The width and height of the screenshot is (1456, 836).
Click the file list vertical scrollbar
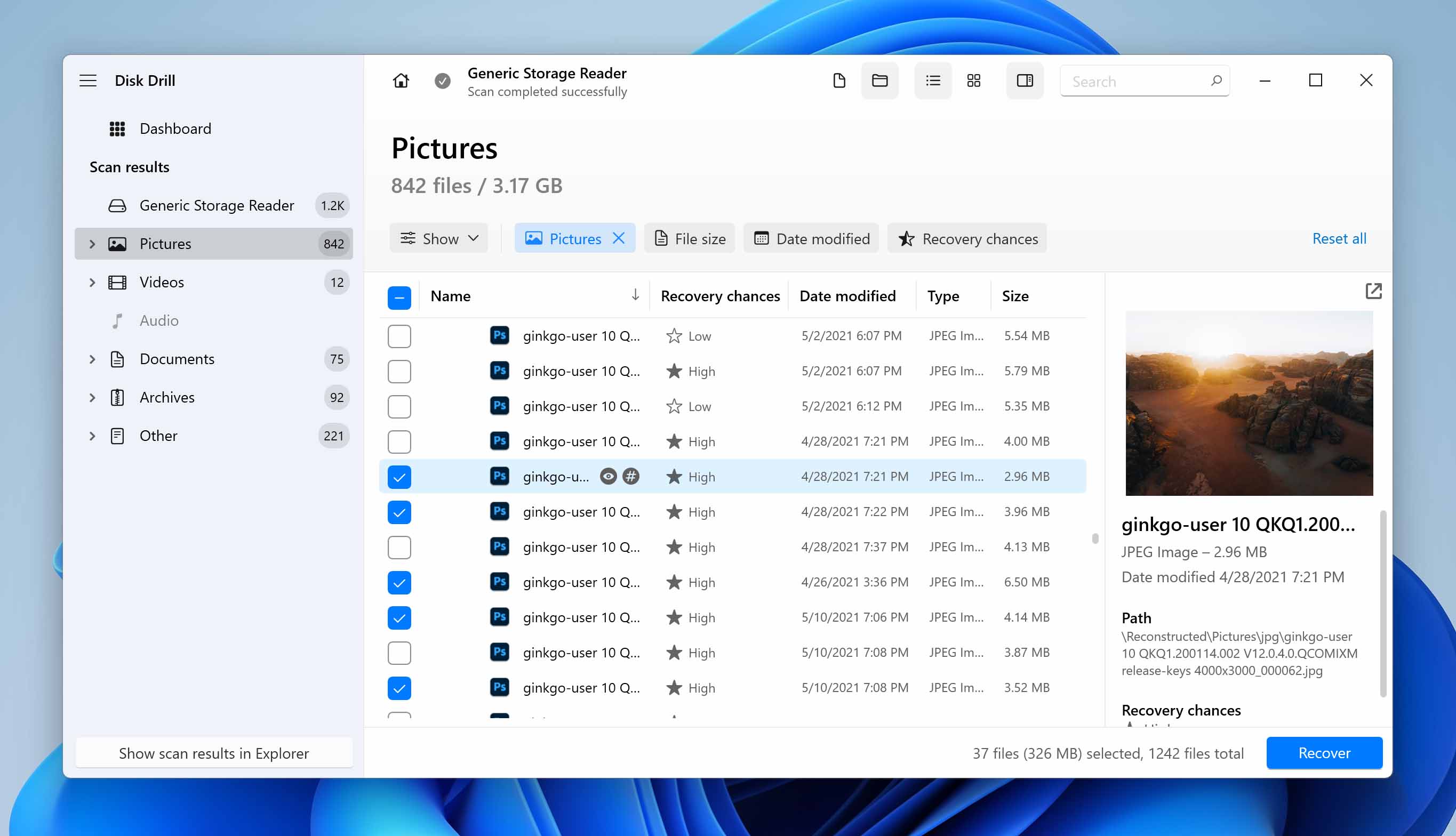(x=1095, y=538)
